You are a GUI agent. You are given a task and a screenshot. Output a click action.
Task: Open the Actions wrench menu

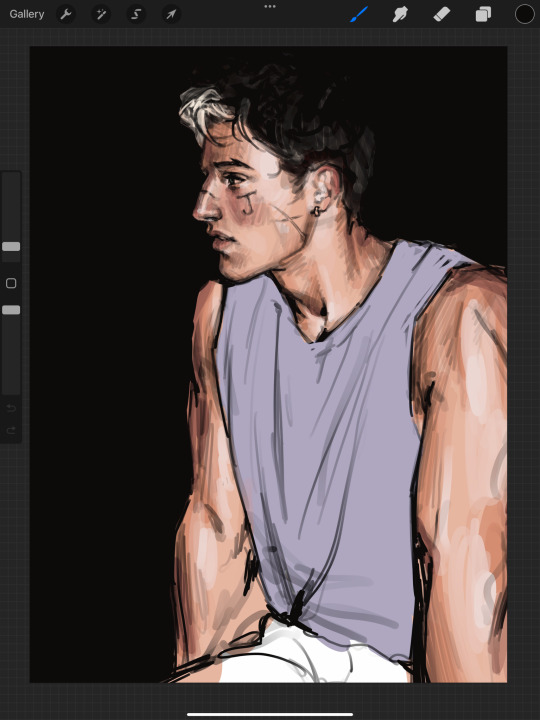pos(66,14)
